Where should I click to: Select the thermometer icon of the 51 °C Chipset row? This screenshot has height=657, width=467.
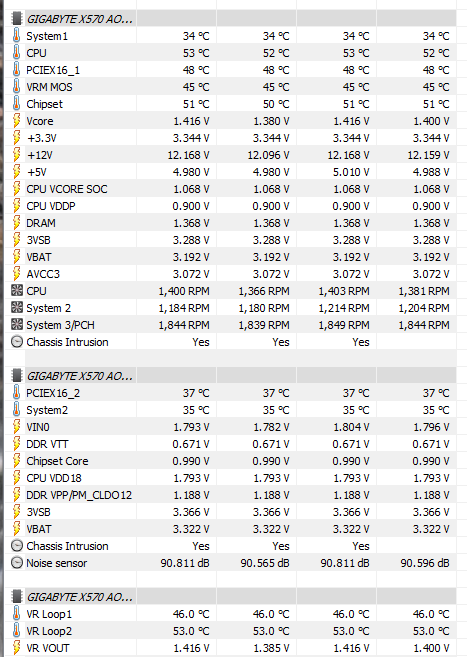(16, 103)
